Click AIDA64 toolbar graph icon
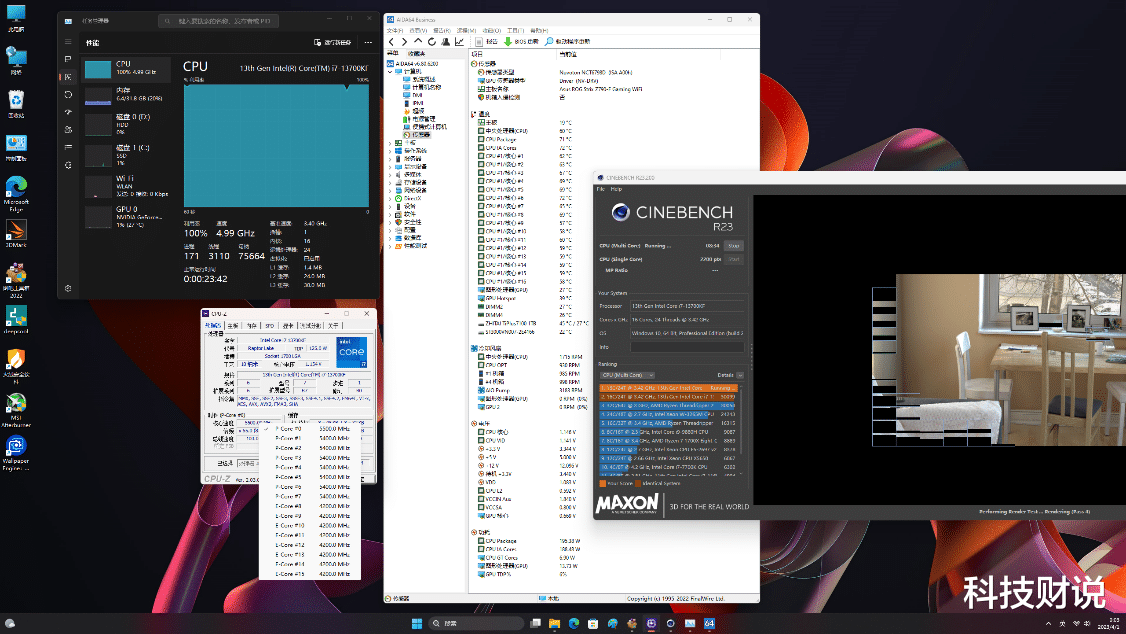 point(459,42)
